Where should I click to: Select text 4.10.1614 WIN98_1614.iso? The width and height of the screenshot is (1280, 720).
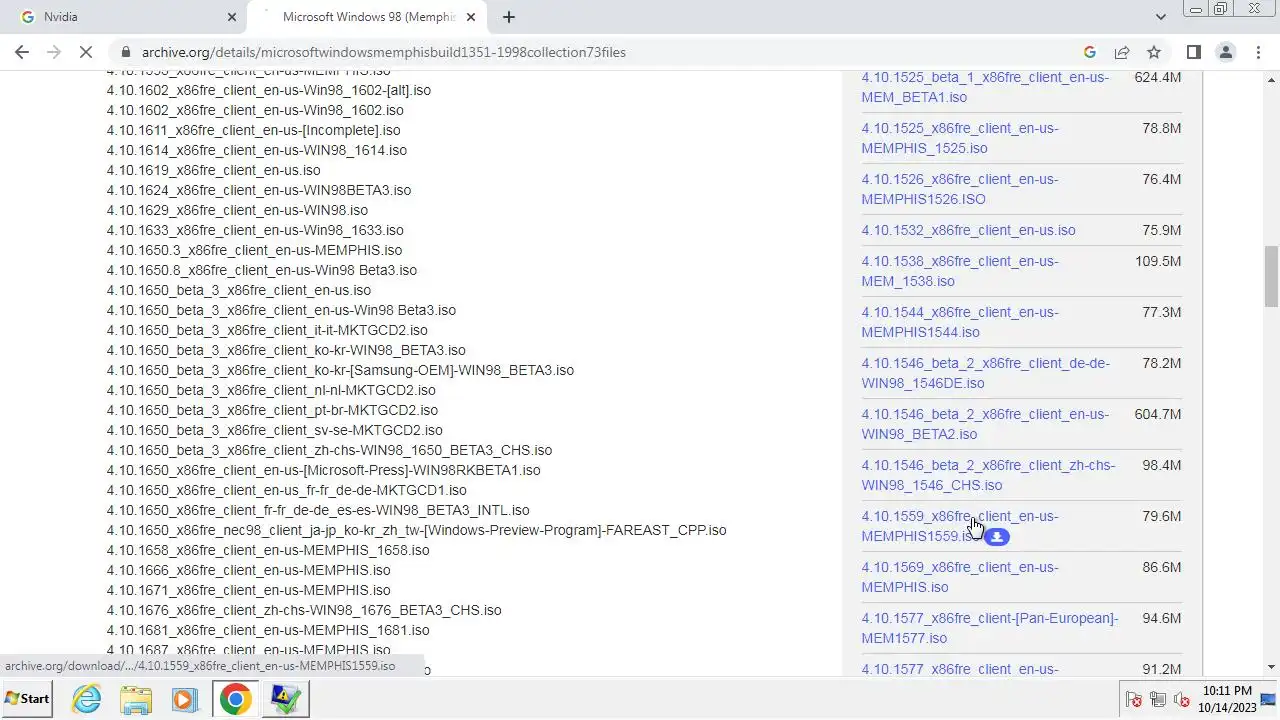click(257, 150)
